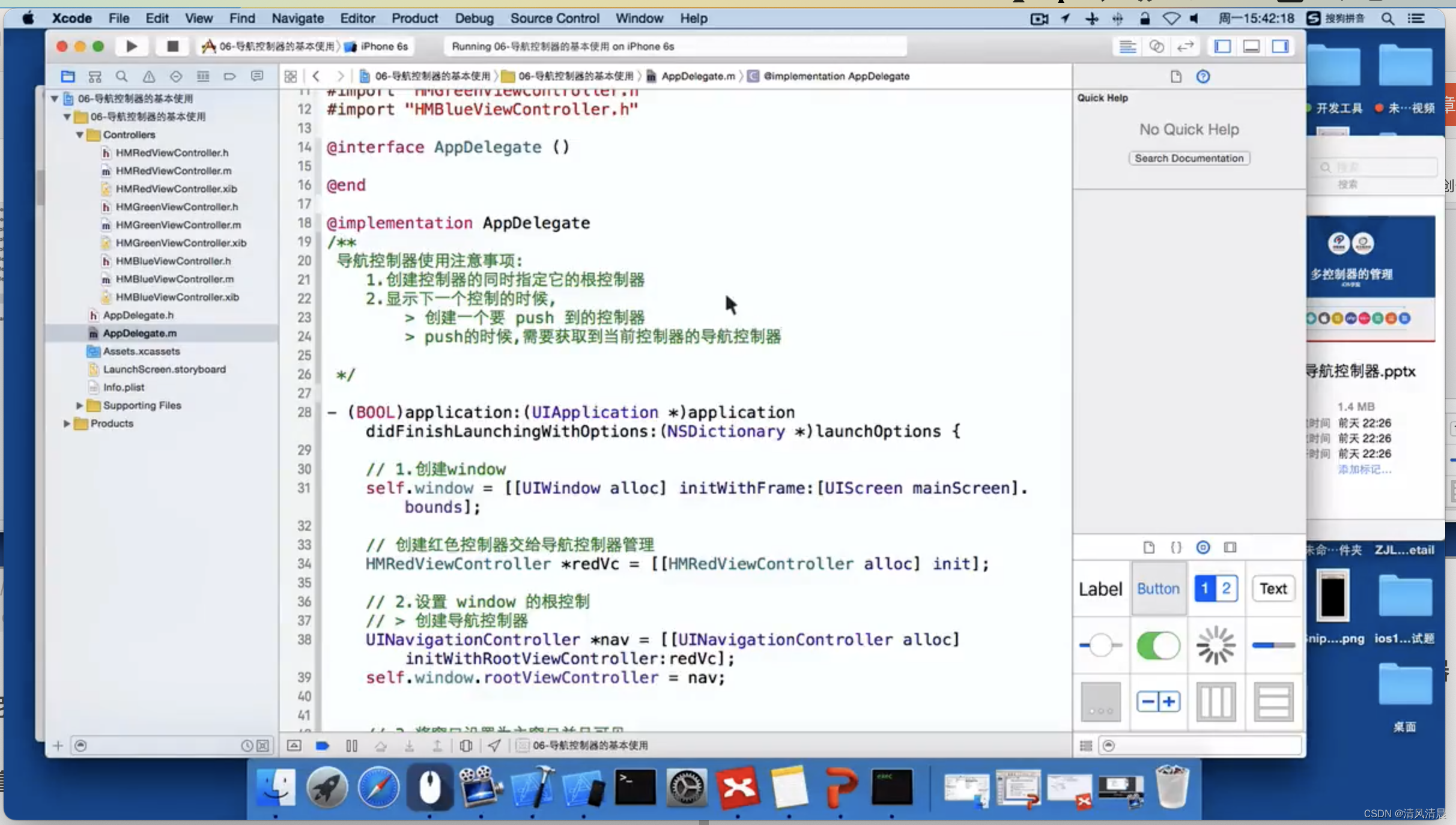The width and height of the screenshot is (1456, 825).
Task: Select HMRedViewController.m file
Action: [x=173, y=171]
